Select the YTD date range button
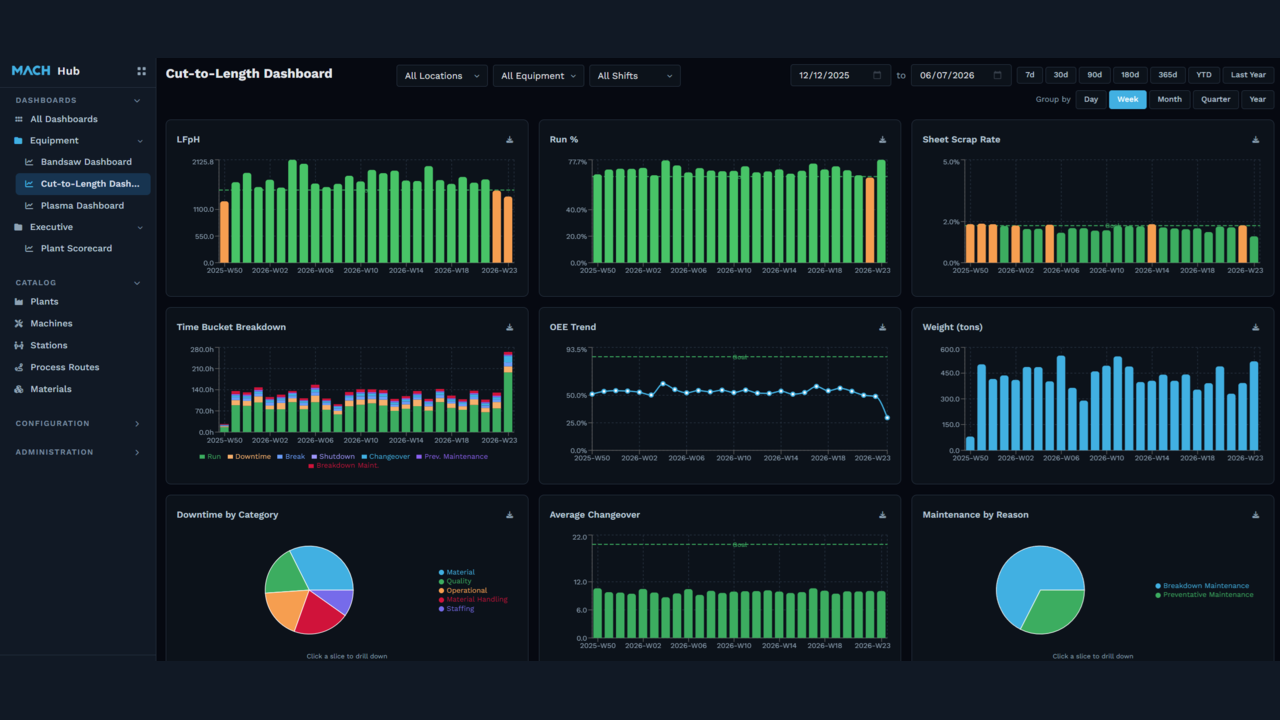The width and height of the screenshot is (1280, 720). pos(1204,75)
